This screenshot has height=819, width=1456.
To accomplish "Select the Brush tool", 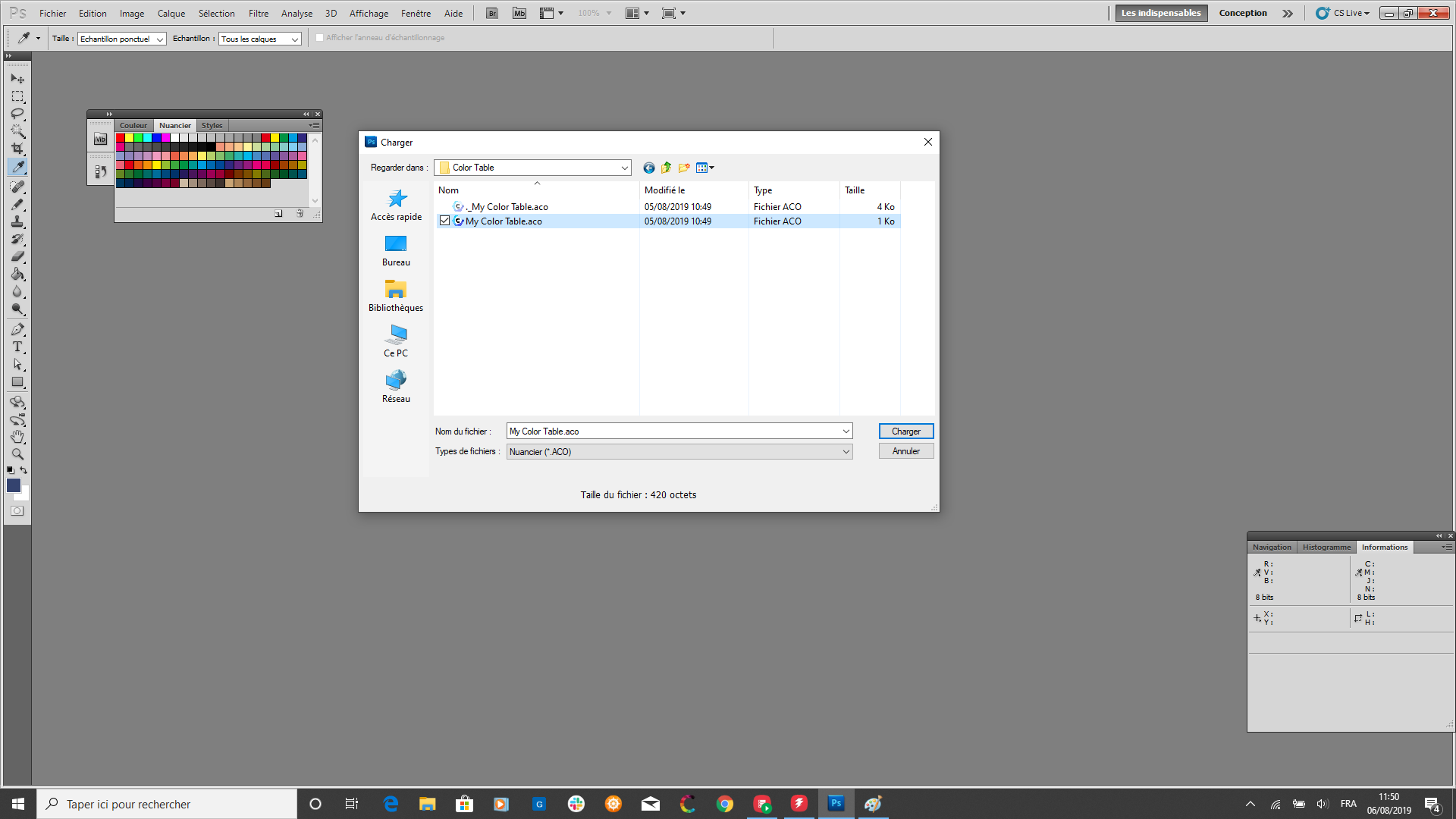I will click(17, 204).
